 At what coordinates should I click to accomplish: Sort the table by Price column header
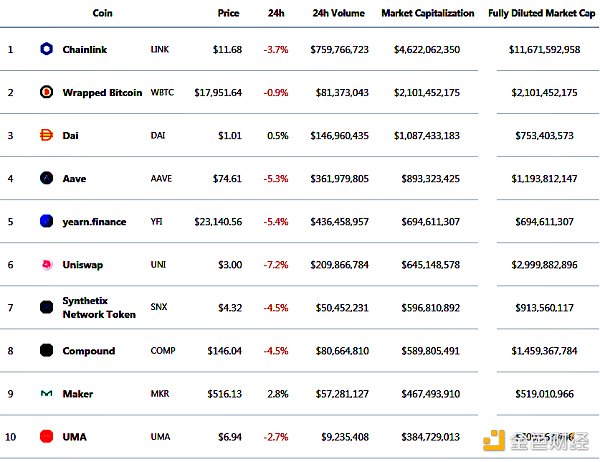(229, 14)
